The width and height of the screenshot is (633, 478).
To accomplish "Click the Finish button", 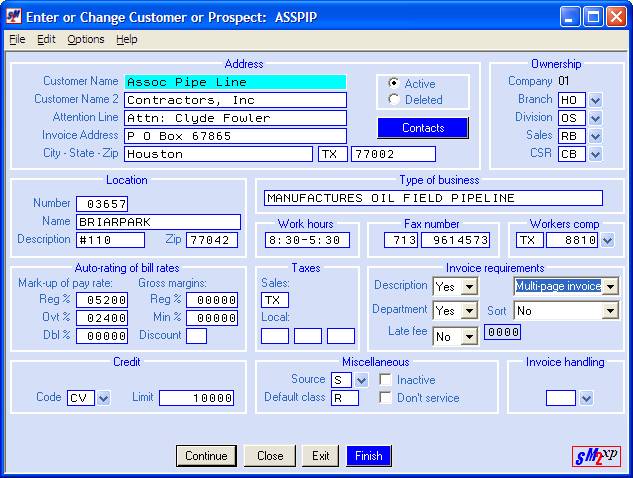I will pyautogui.click(x=369, y=456).
